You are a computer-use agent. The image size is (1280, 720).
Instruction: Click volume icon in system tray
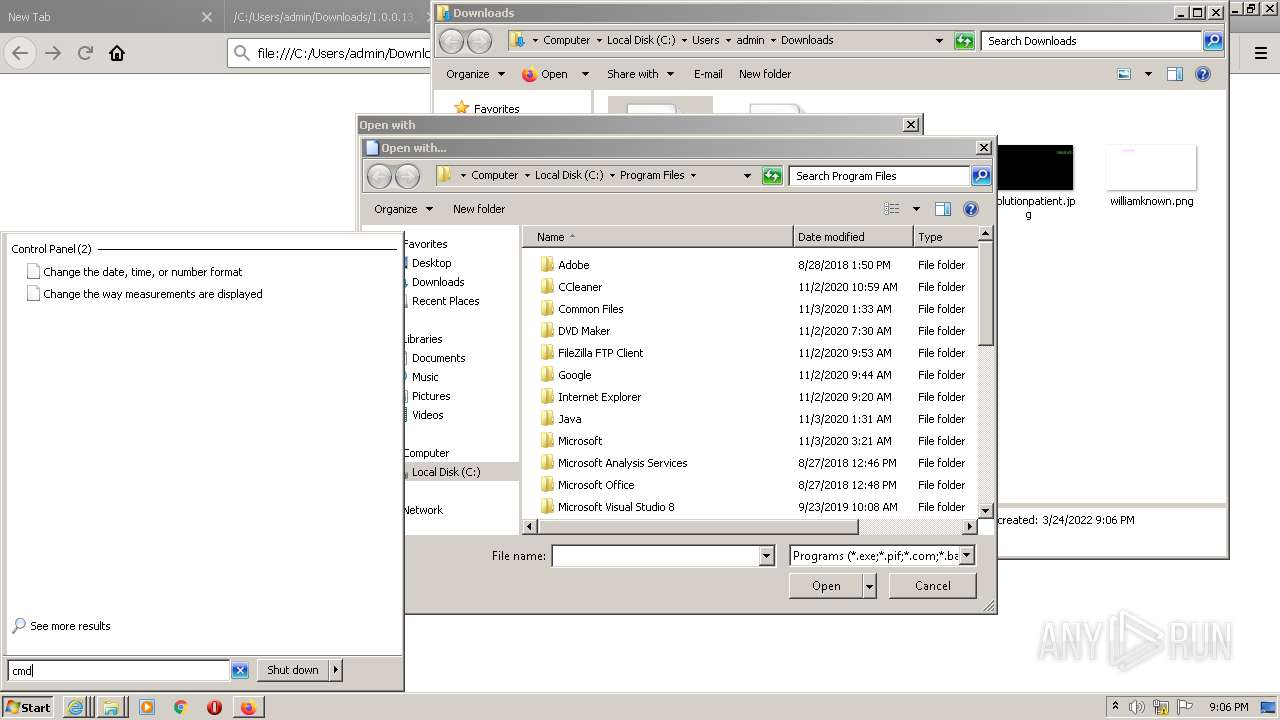1136,707
